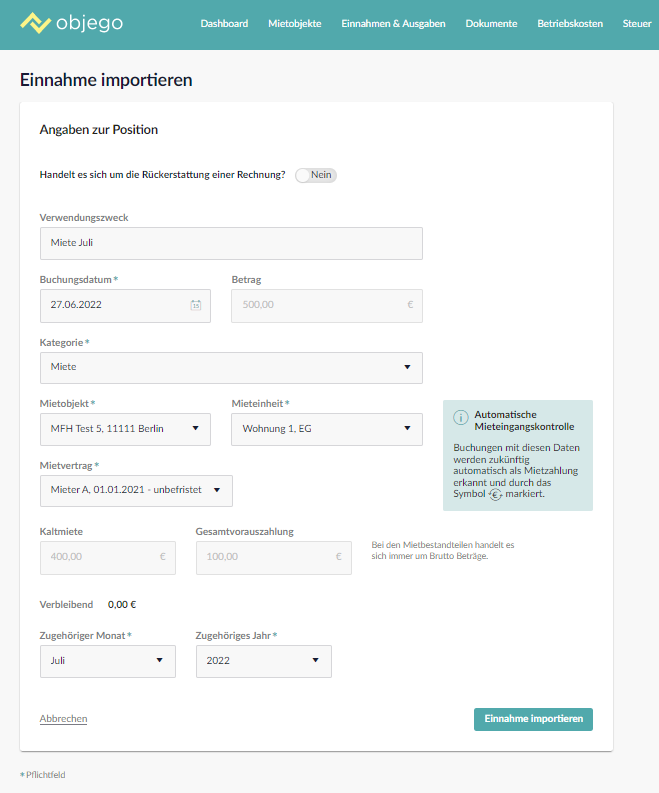Expand the Mietobjekt dropdown MFH Test 5
Screen dimensions: 659x793
[x=125, y=429]
